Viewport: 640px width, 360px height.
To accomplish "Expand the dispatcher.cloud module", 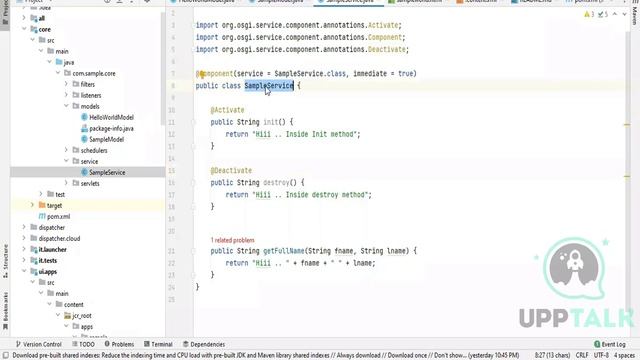I will tap(24, 238).
